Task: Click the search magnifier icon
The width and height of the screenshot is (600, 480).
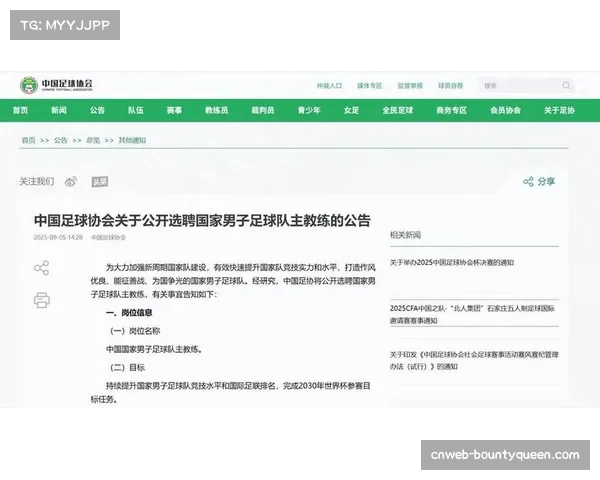Action: pos(567,86)
